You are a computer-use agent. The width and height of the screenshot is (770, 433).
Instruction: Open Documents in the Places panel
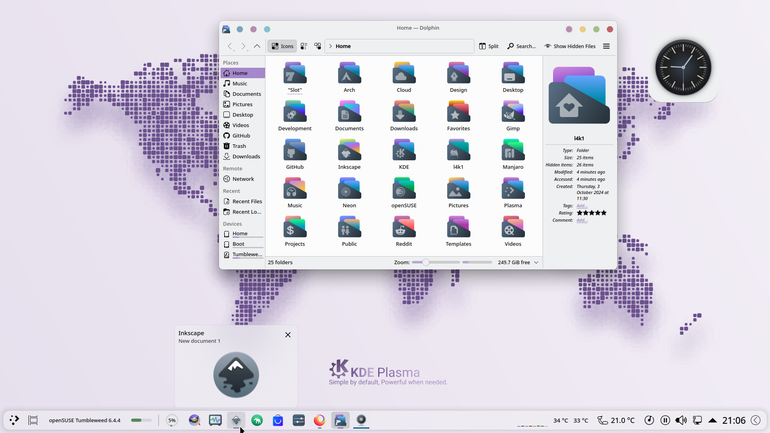tap(243, 94)
